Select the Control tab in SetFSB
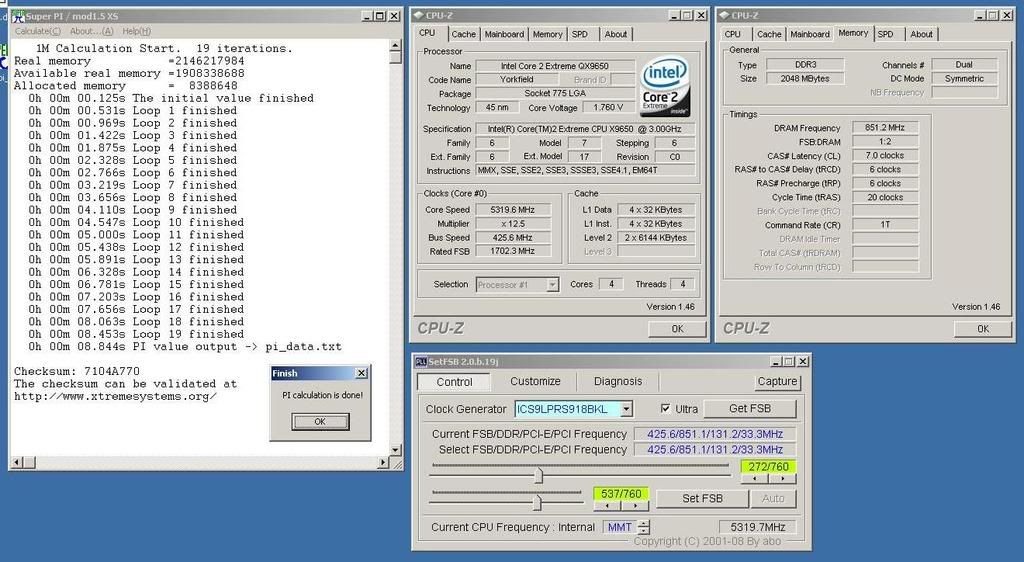 pos(455,382)
